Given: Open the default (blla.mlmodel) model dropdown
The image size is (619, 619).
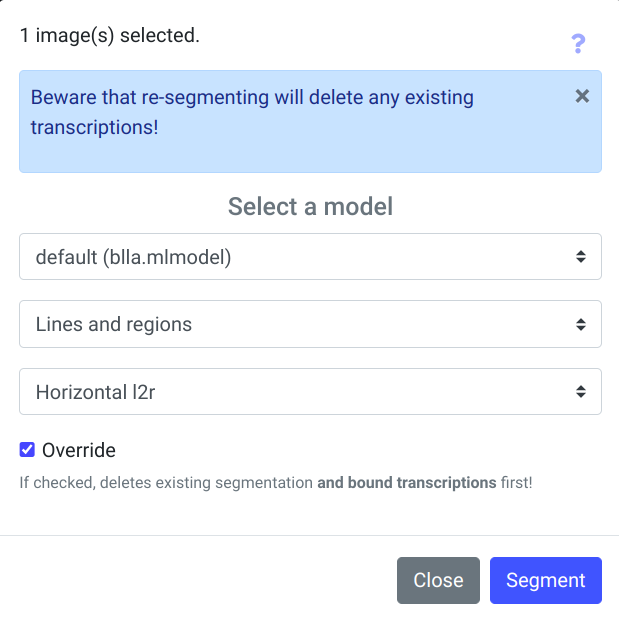Looking at the screenshot, I should click(x=300, y=257).
